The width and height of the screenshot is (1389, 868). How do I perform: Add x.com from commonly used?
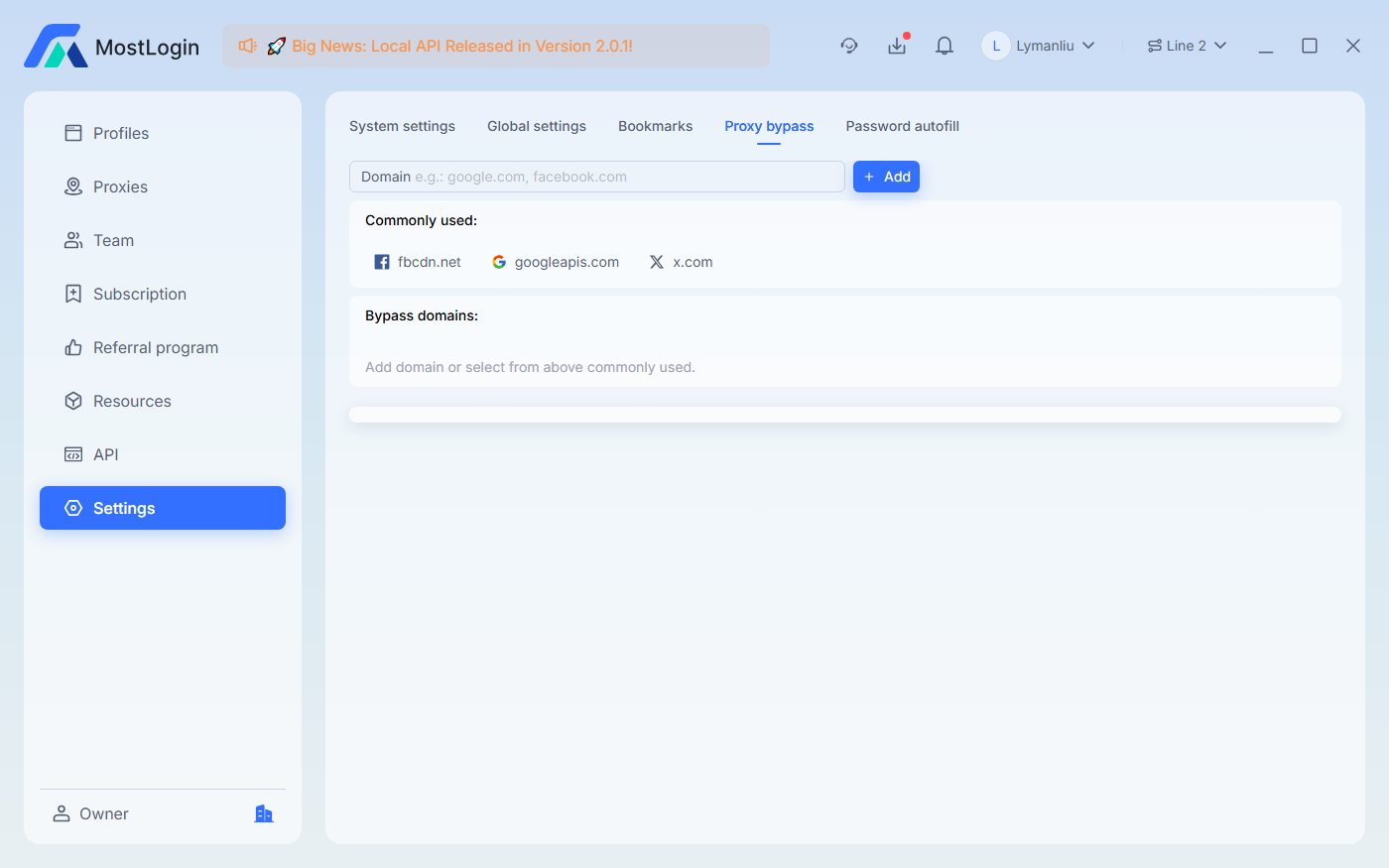tap(682, 262)
